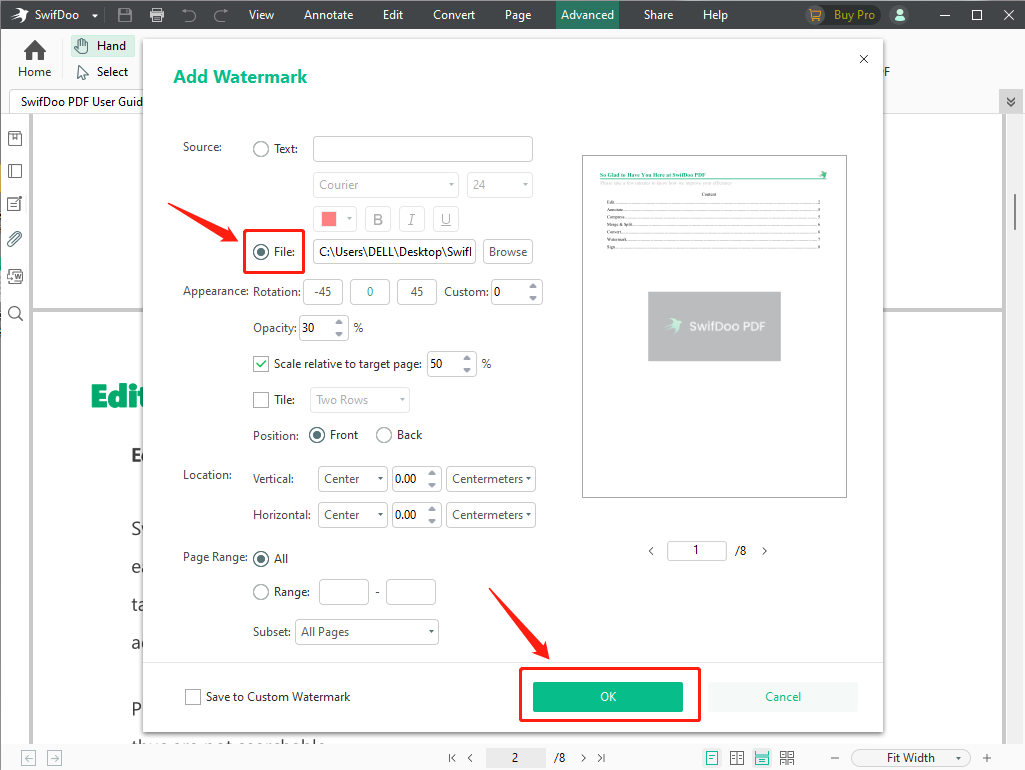Set watermark position to Back
The width and height of the screenshot is (1025, 770).
click(x=384, y=435)
